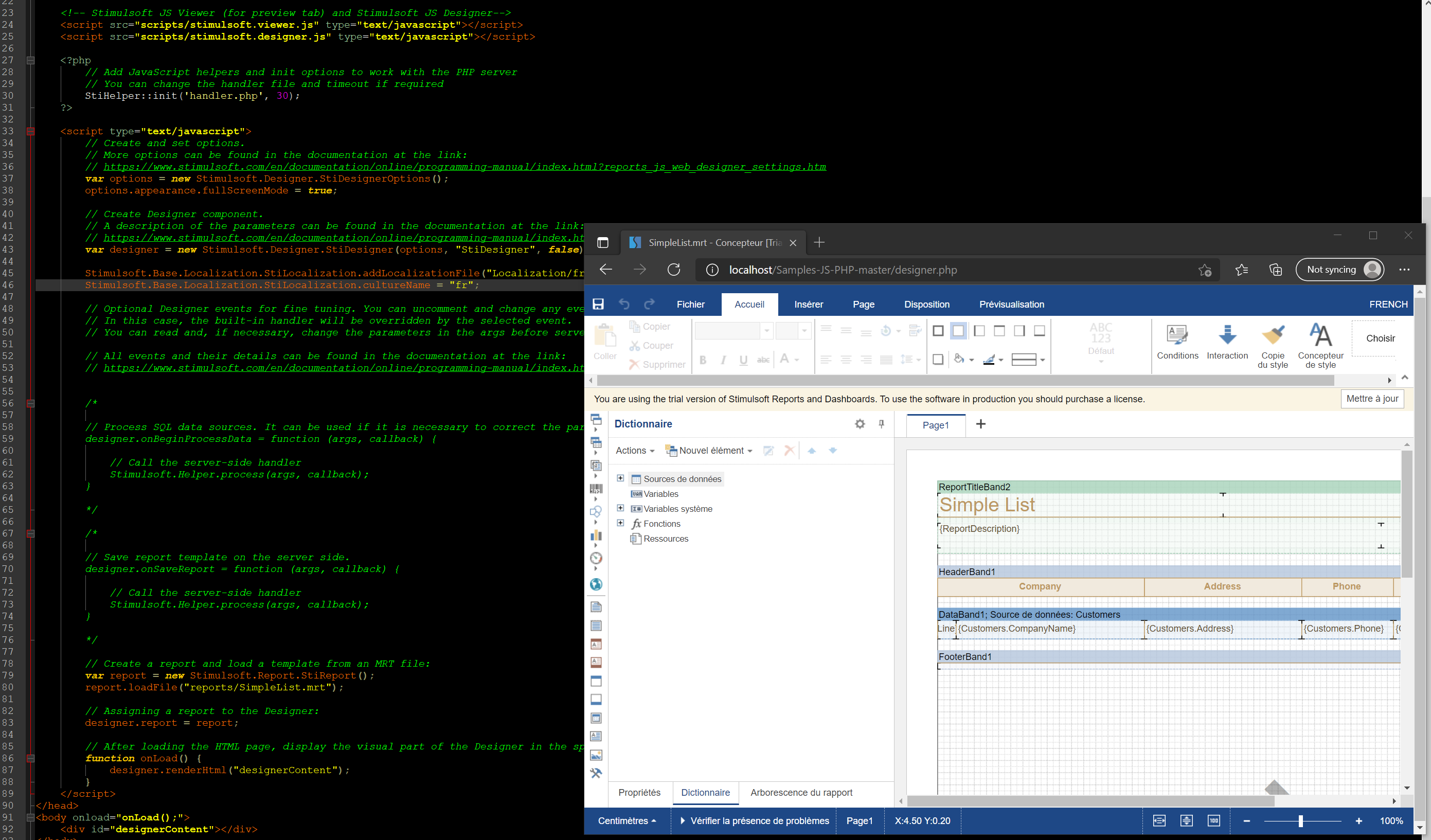
Task: Open the Concepteur de style tool
Action: [1320, 347]
